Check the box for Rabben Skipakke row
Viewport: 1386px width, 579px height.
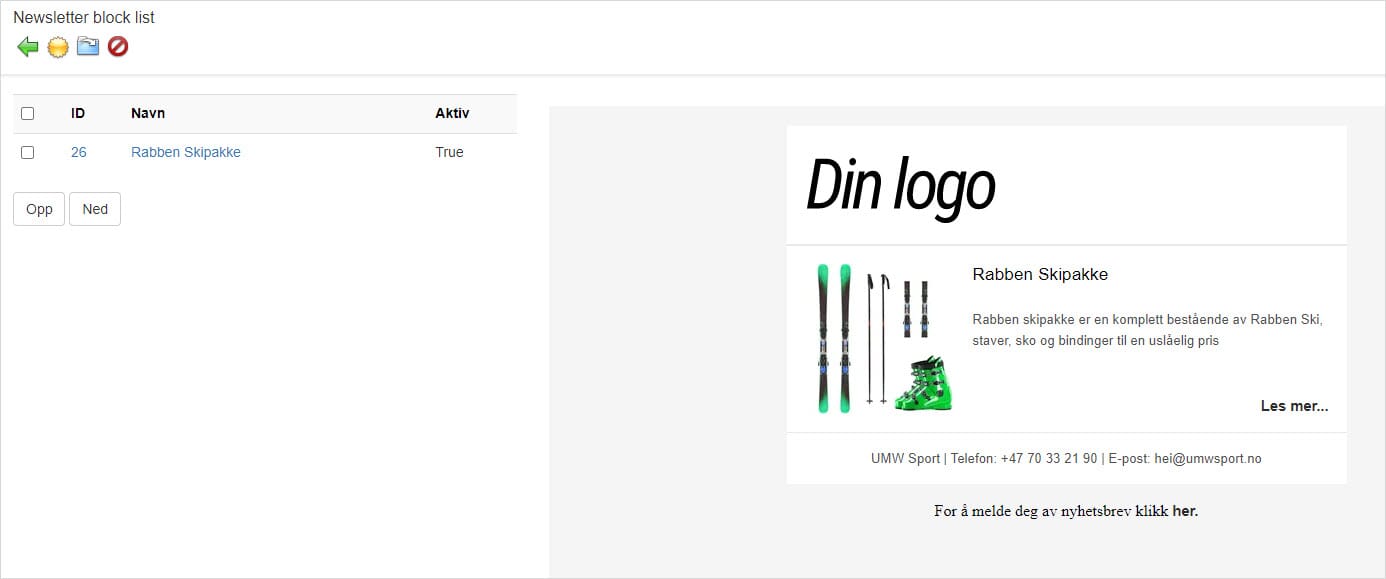click(x=28, y=153)
